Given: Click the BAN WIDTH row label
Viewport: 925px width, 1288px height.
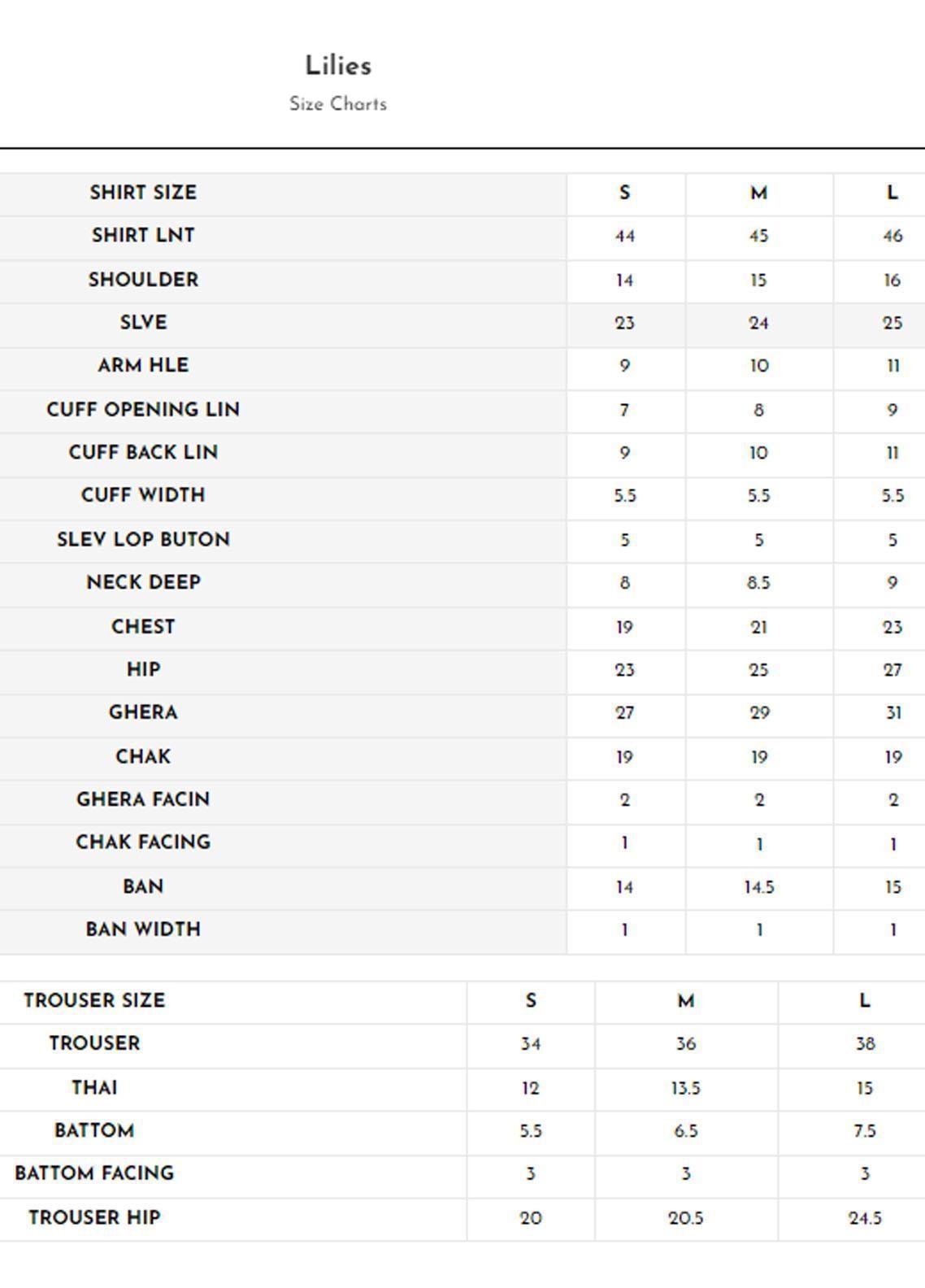Looking at the screenshot, I should coord(143,929).
